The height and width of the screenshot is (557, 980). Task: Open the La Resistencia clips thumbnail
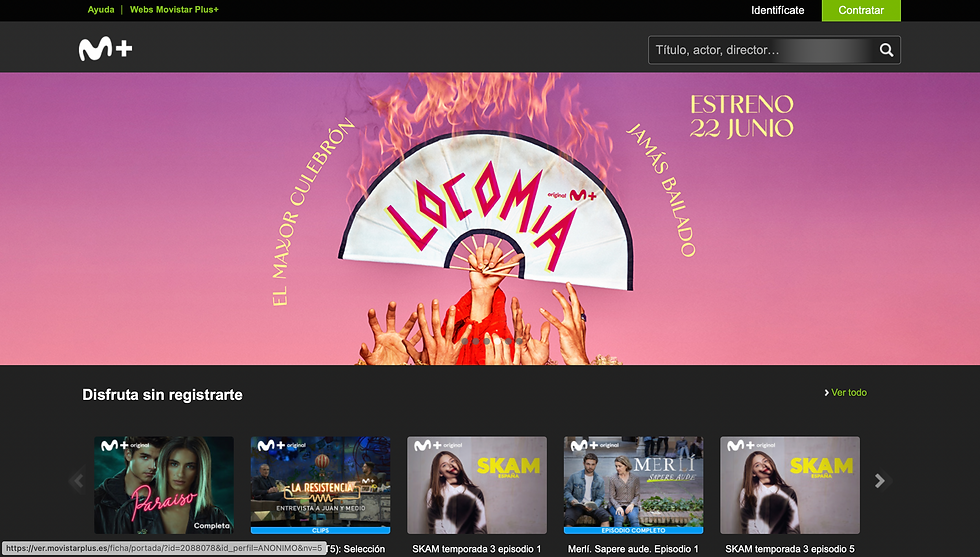(x=321, y=485)
